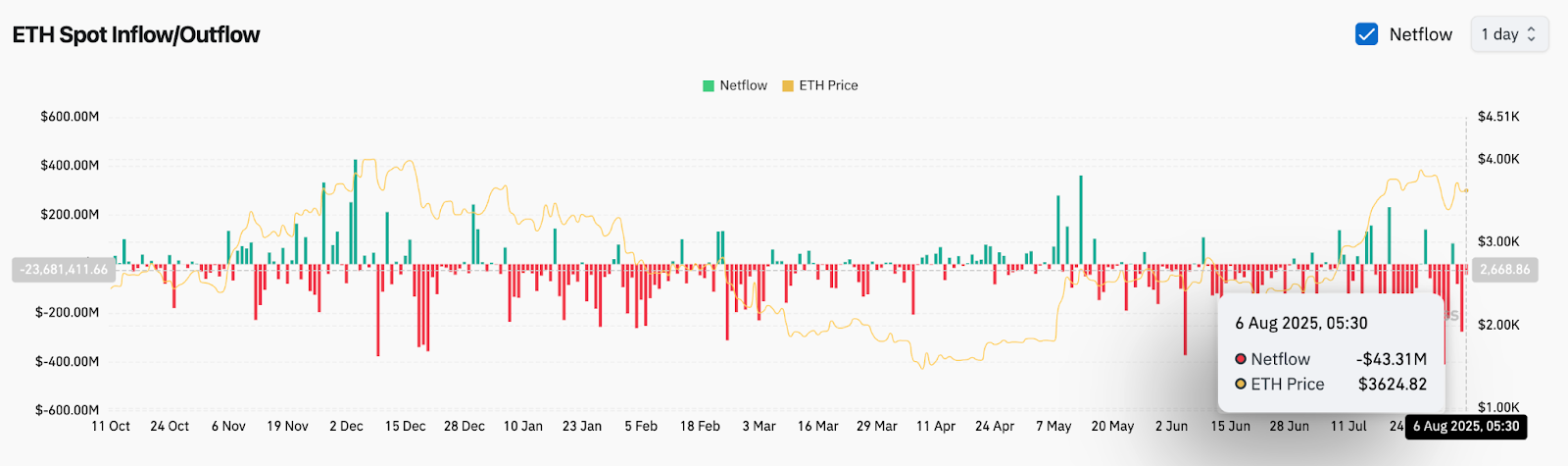Click the "ETH Spot Inflow/Outflow" chart title
Screen dimensions: 1568x466
pyautogui.click(x=136, y=35)
